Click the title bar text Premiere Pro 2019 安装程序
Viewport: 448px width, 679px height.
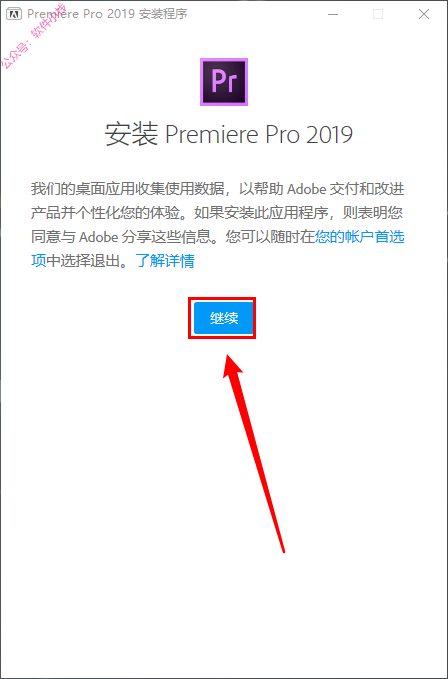tap(107, 14)
